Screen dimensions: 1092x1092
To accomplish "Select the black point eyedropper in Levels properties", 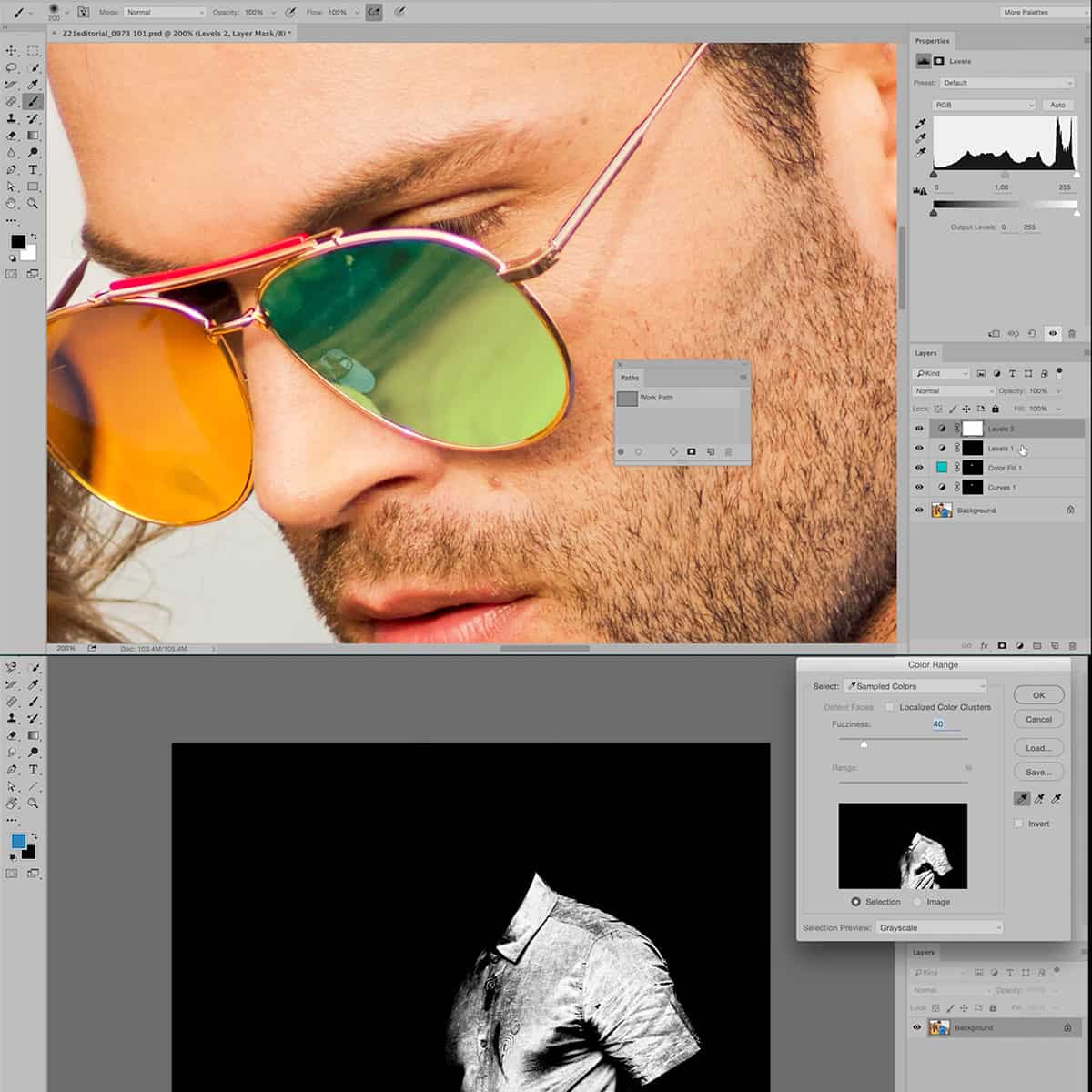I will coord(920,124).
